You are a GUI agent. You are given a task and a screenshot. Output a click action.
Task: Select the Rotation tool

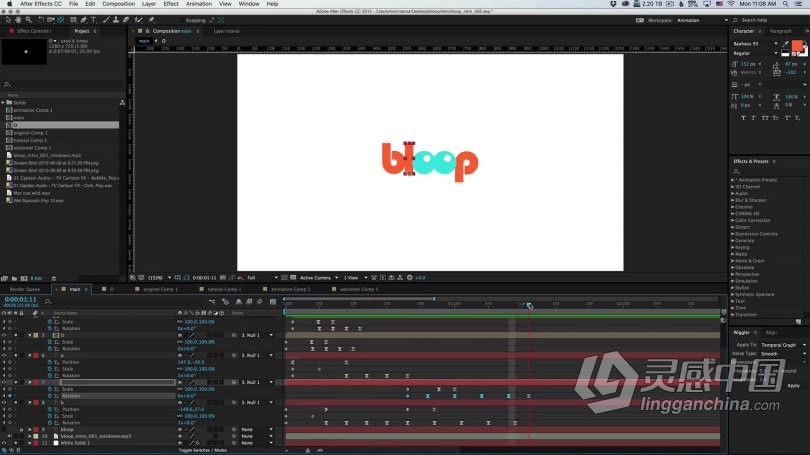(40, 20)
